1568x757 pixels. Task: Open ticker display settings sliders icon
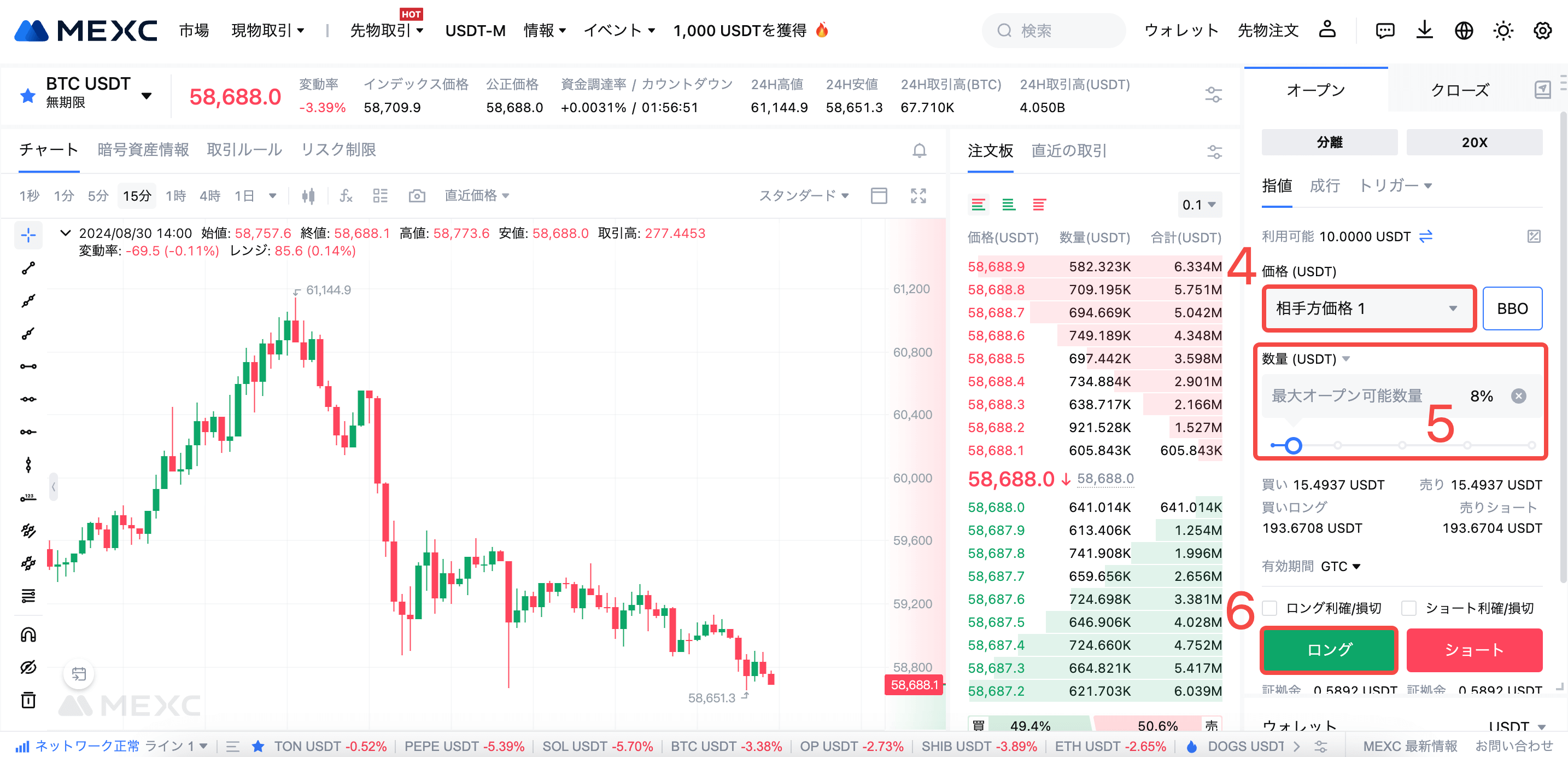pos(1213,95)
